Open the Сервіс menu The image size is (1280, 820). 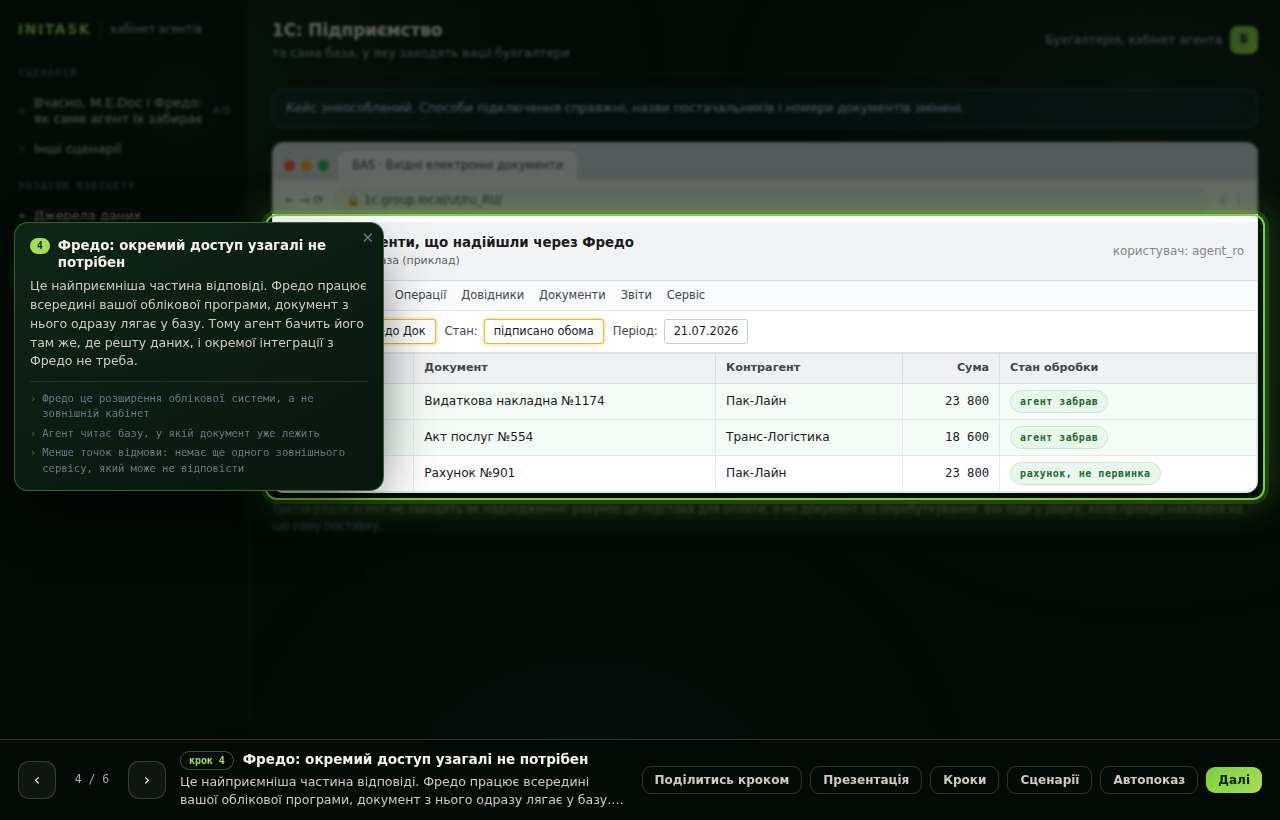(686, 295)
